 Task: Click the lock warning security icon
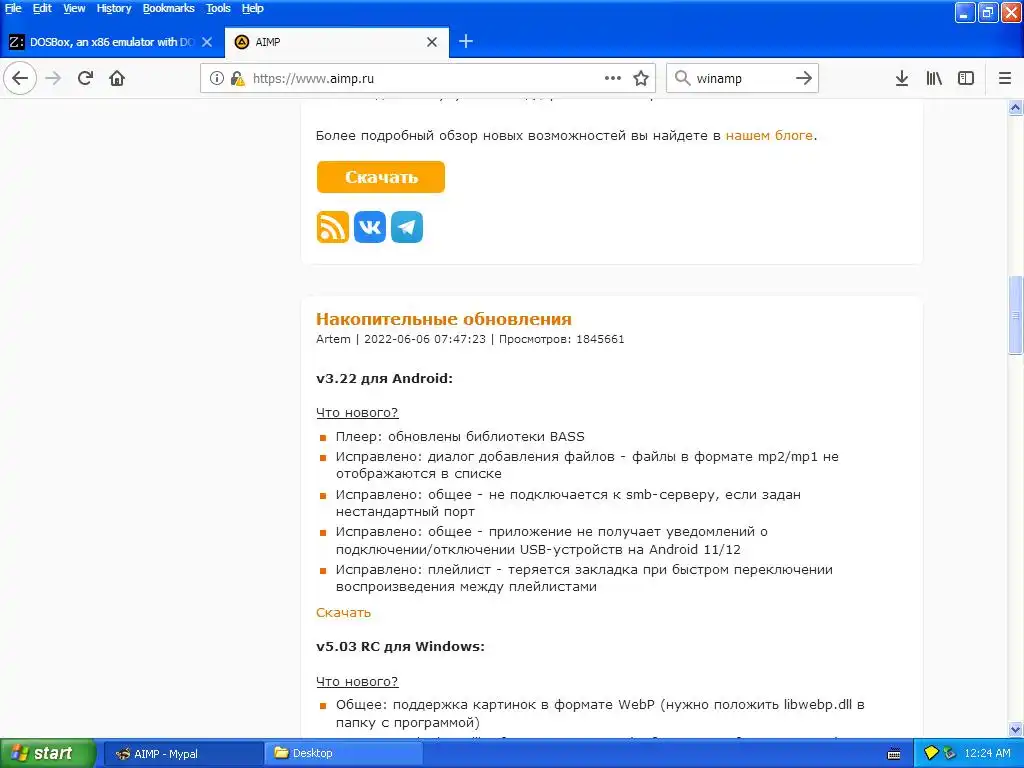click(238, 78)
